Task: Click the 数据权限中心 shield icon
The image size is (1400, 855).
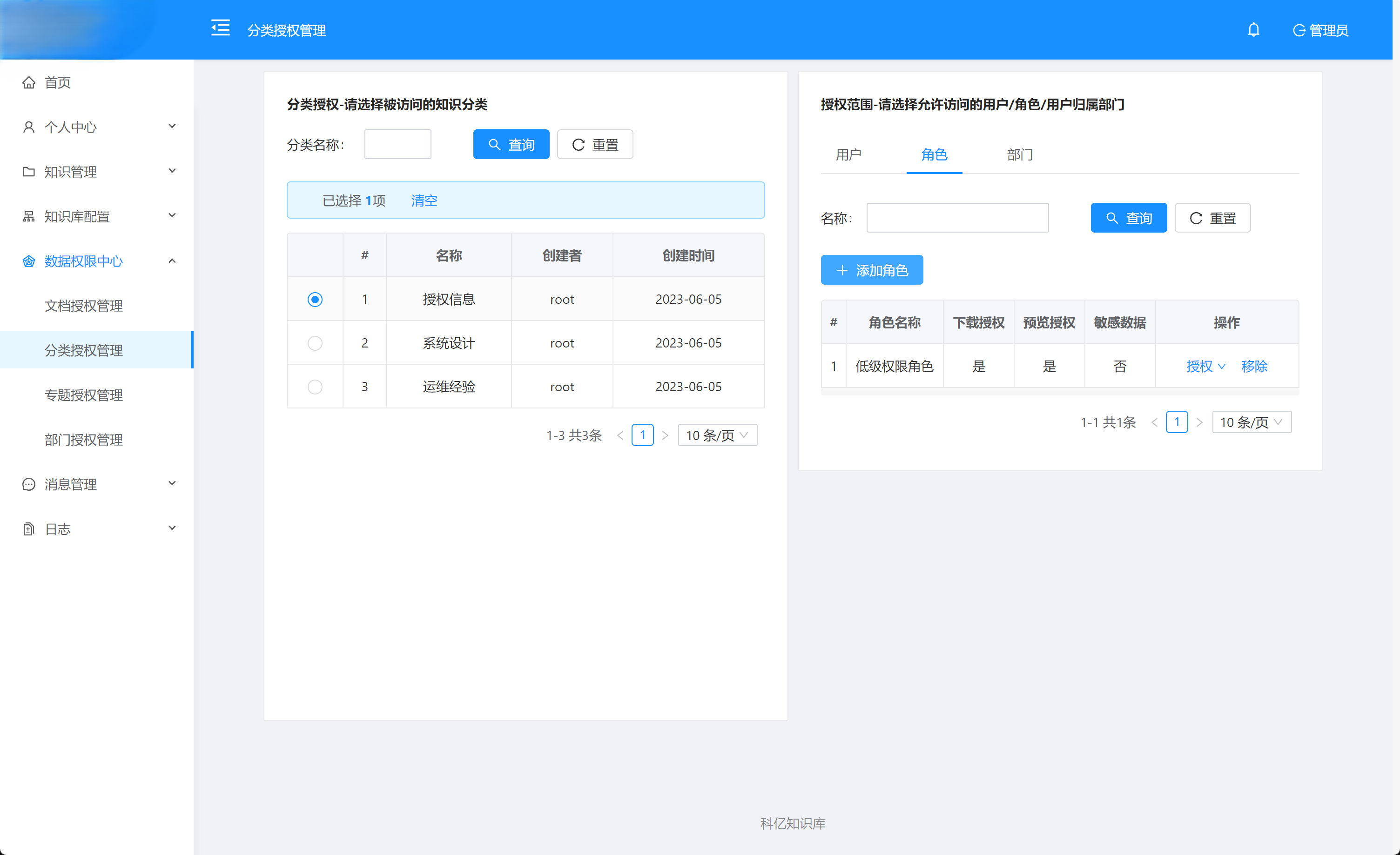Action: tap(29, 261)
